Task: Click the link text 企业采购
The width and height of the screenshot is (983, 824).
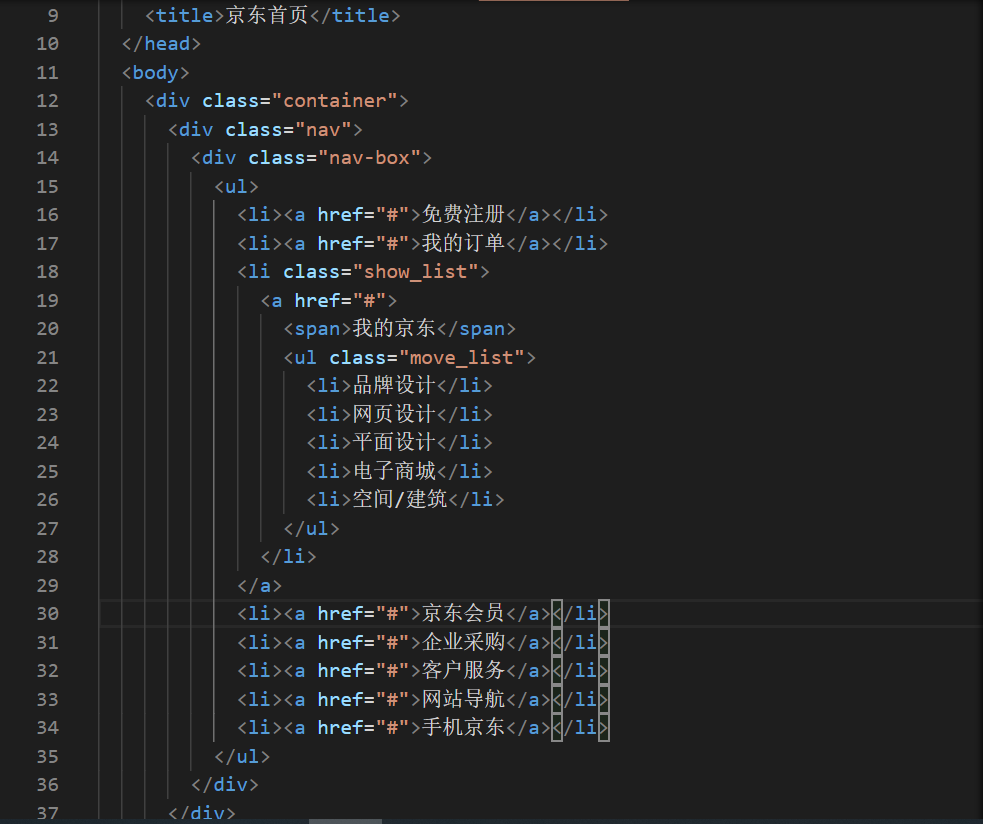Action: pyautogui.click(x=463, y=642)
